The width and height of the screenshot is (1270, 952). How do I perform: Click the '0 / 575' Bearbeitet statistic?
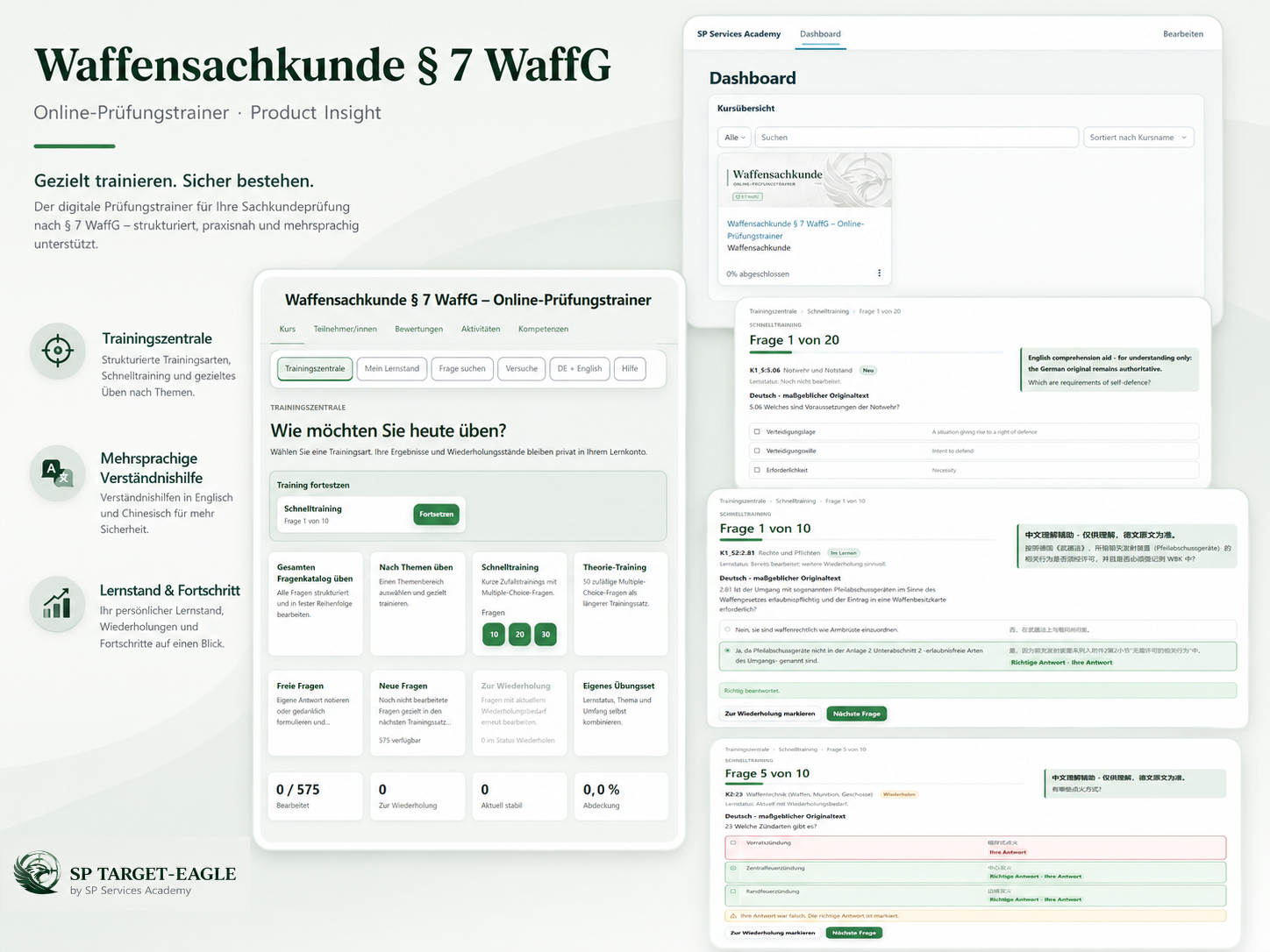[316, 796]
